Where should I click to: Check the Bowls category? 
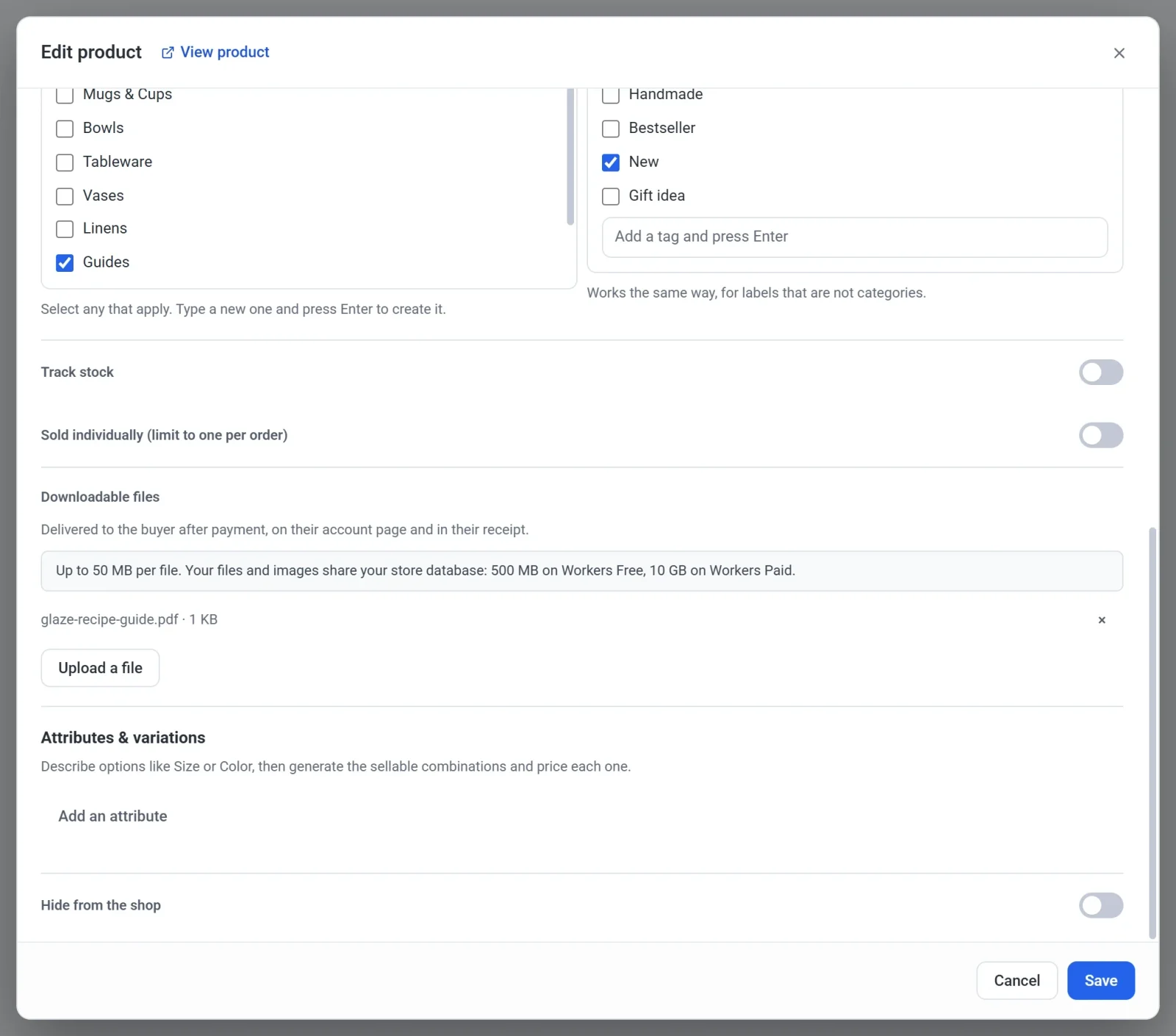tap(65, 129)
